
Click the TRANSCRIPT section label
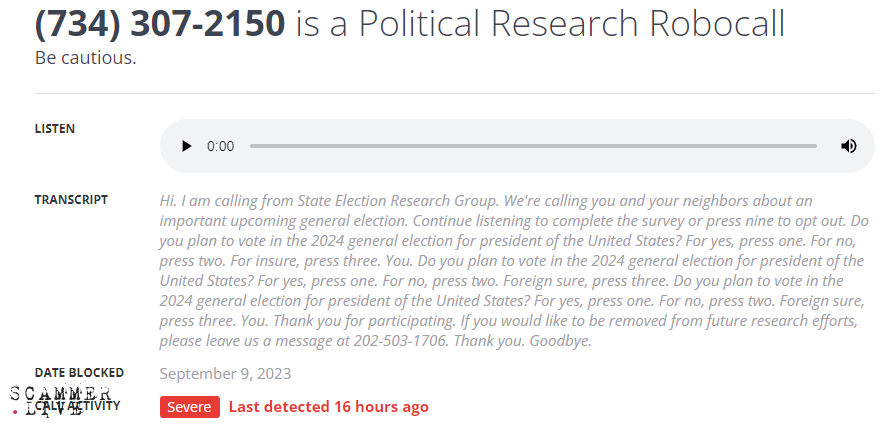tap(71, 200)
